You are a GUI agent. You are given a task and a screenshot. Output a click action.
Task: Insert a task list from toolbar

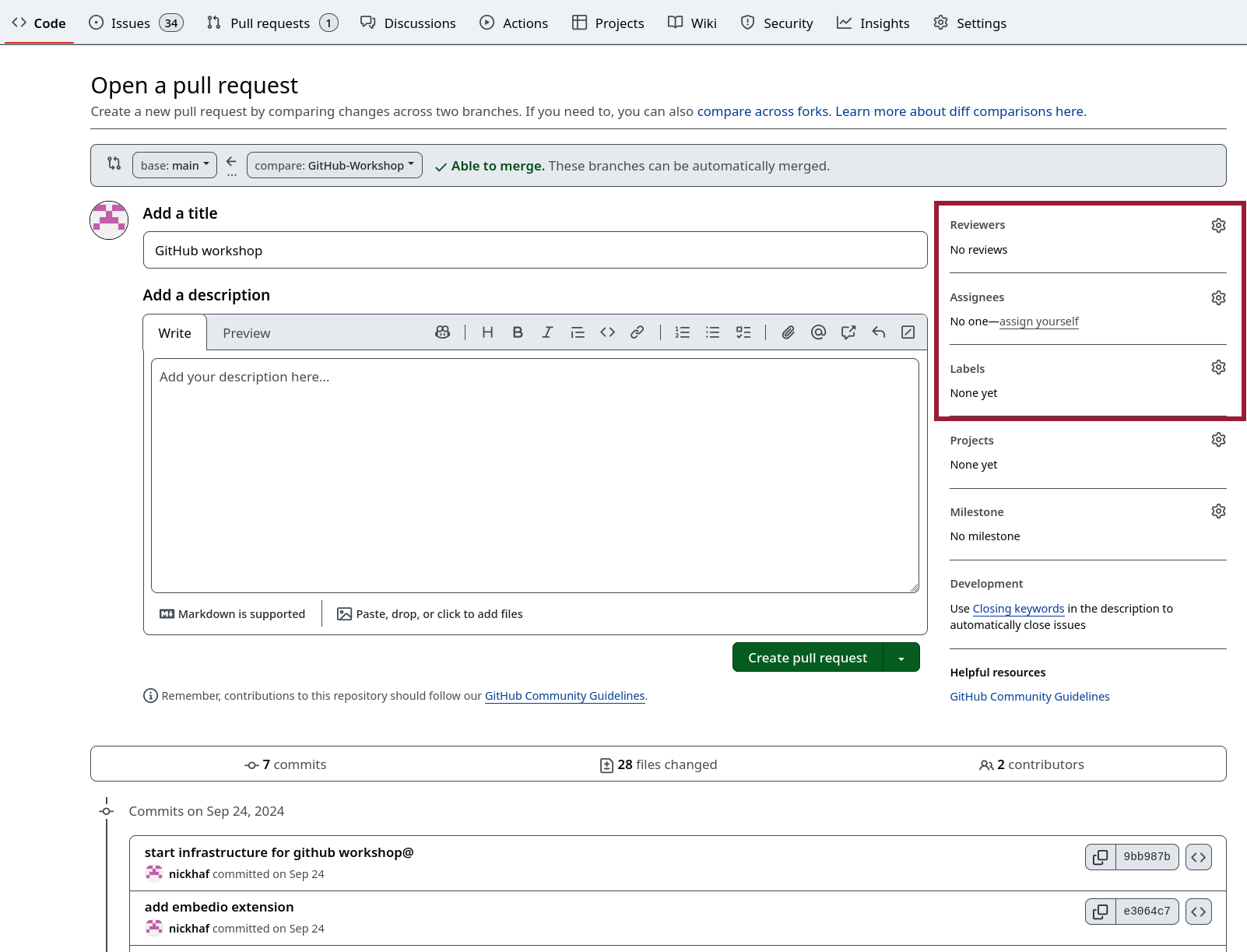pyautogui.click(x=743, y=332)
